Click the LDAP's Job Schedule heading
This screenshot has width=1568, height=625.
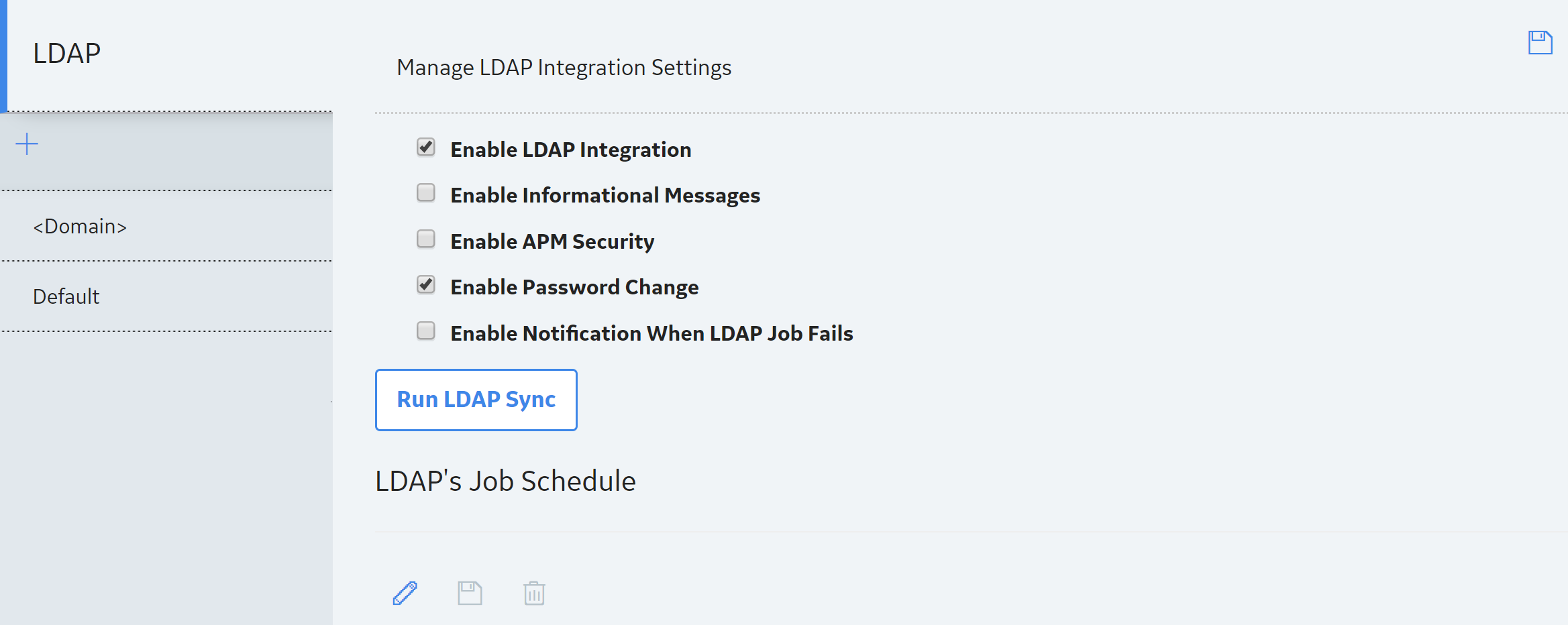505,481
